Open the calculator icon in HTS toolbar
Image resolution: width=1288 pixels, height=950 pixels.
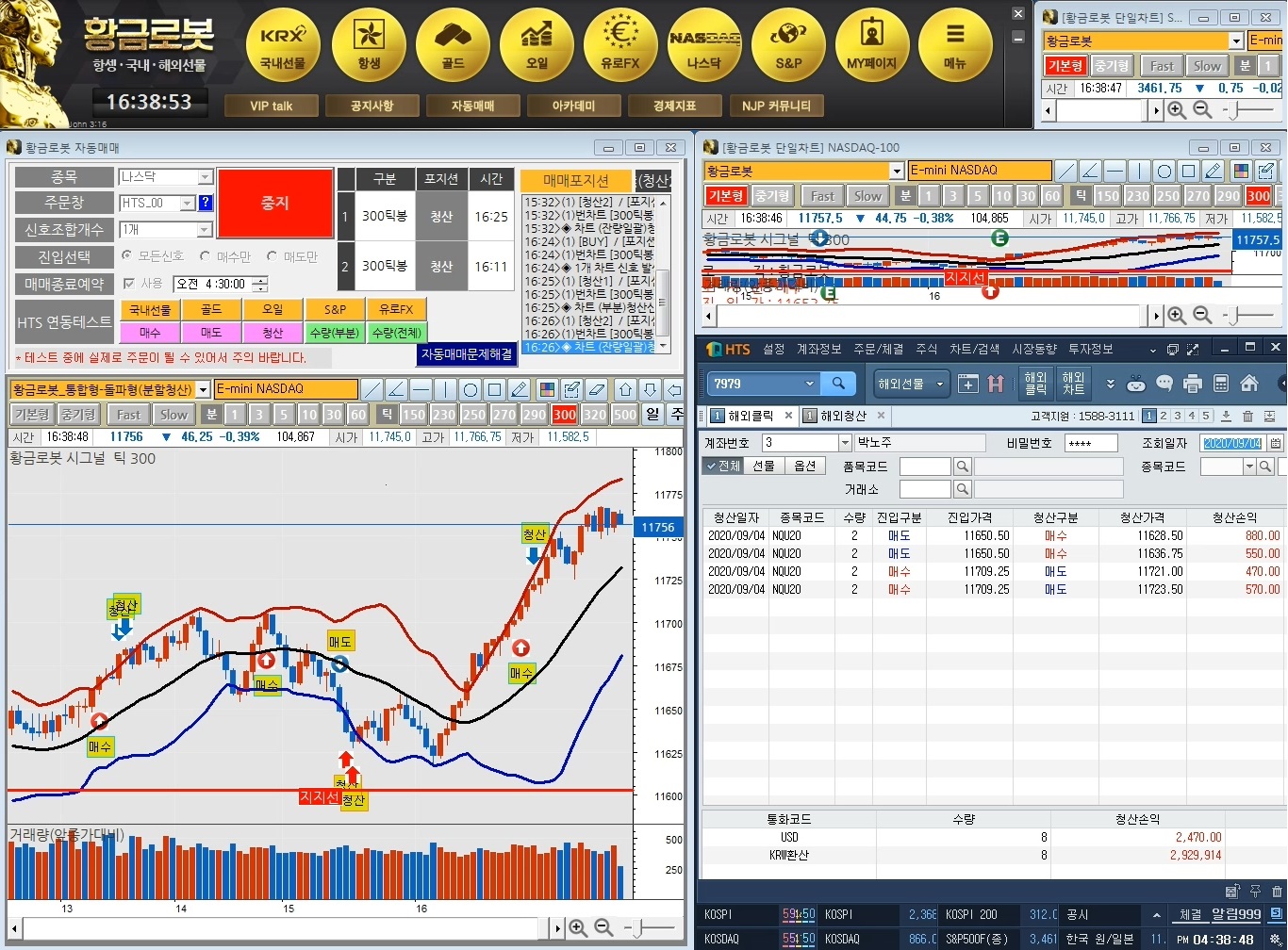[1220, 384]
